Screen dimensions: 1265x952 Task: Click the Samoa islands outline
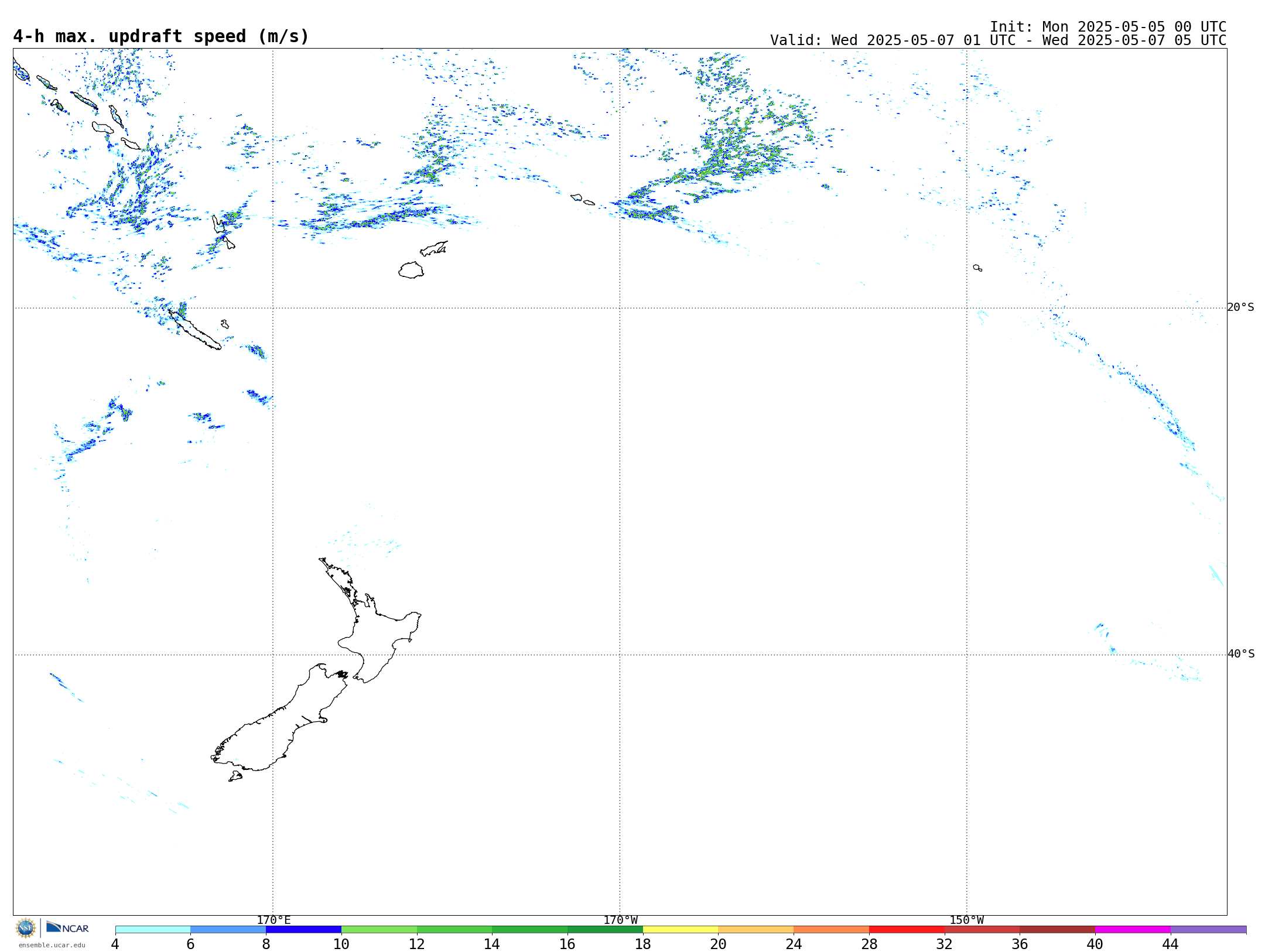pyautogui.click(x=582, y=200)
